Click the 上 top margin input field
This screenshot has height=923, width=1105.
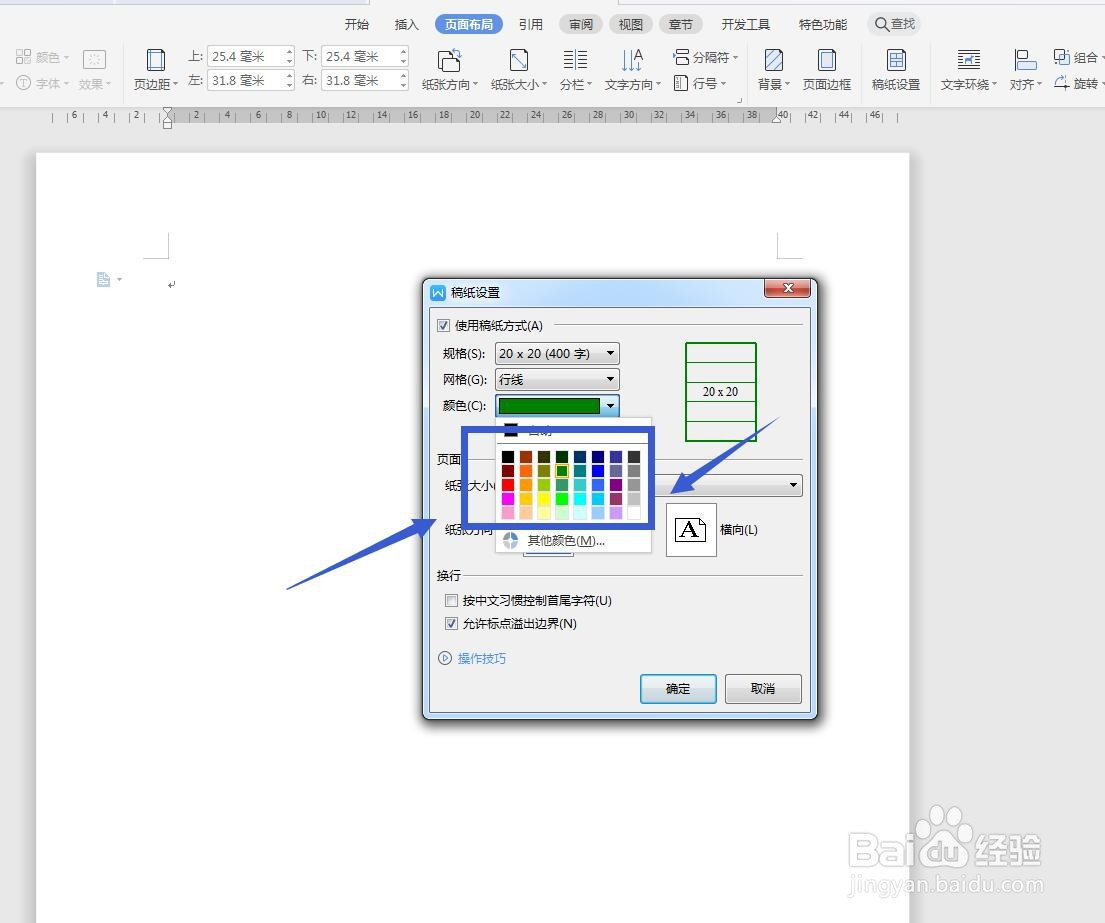(x=246, y=56)
